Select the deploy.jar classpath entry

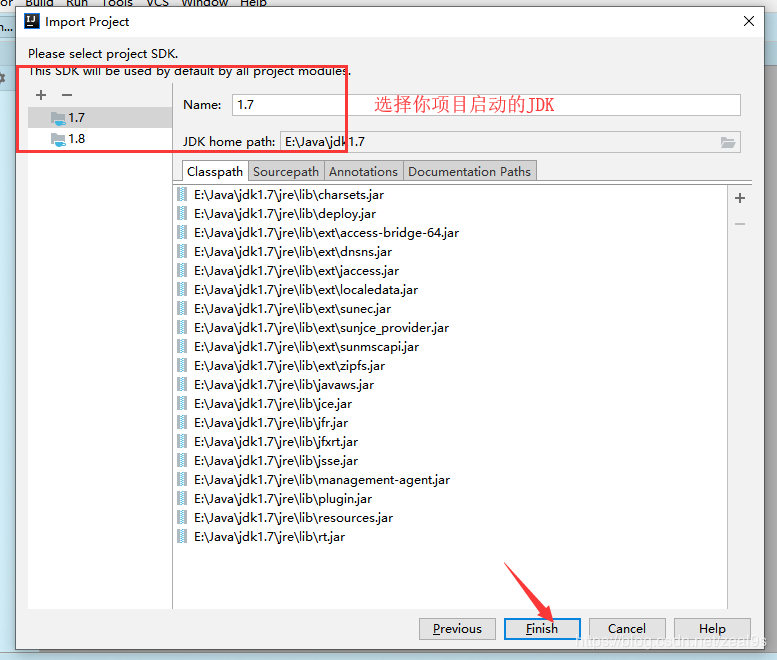click(450, 214)
